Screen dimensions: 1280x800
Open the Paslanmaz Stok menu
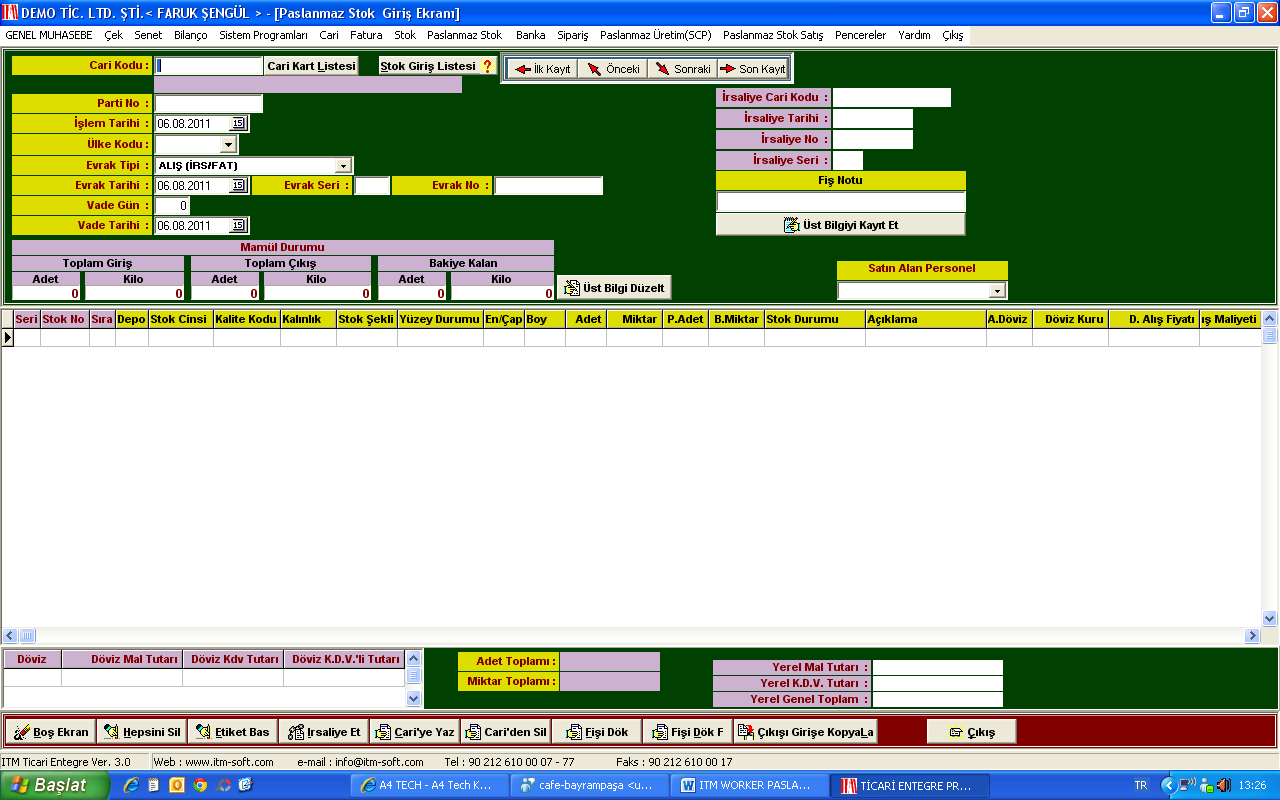[x=465, y=35]
